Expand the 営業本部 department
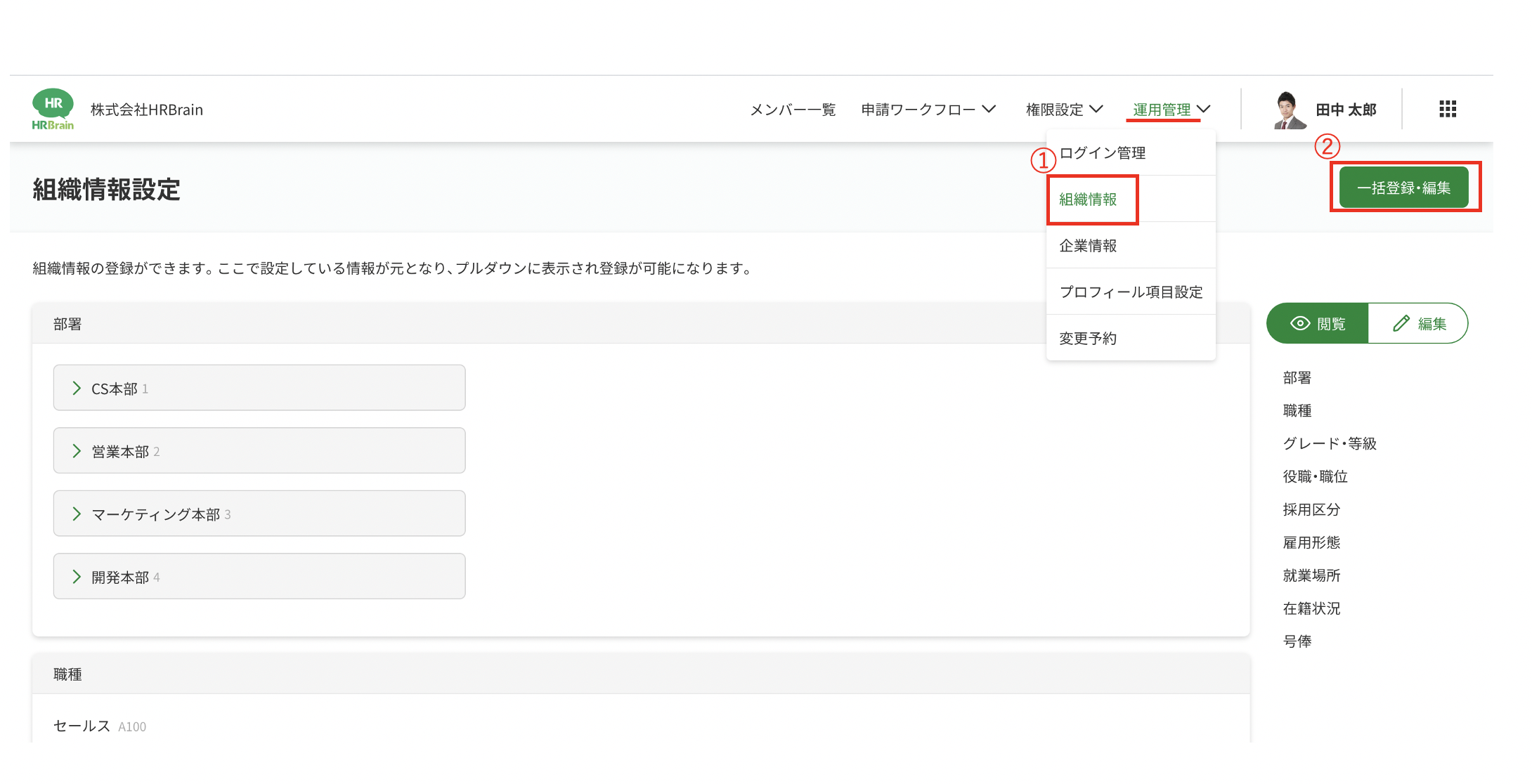Screen dimensions: 1532x784 click(259, 450)
